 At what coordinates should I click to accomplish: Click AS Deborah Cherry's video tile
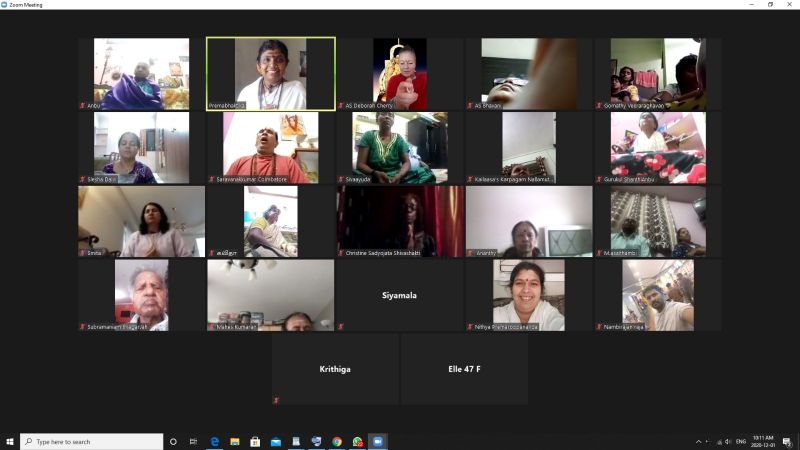pos(400,73)
